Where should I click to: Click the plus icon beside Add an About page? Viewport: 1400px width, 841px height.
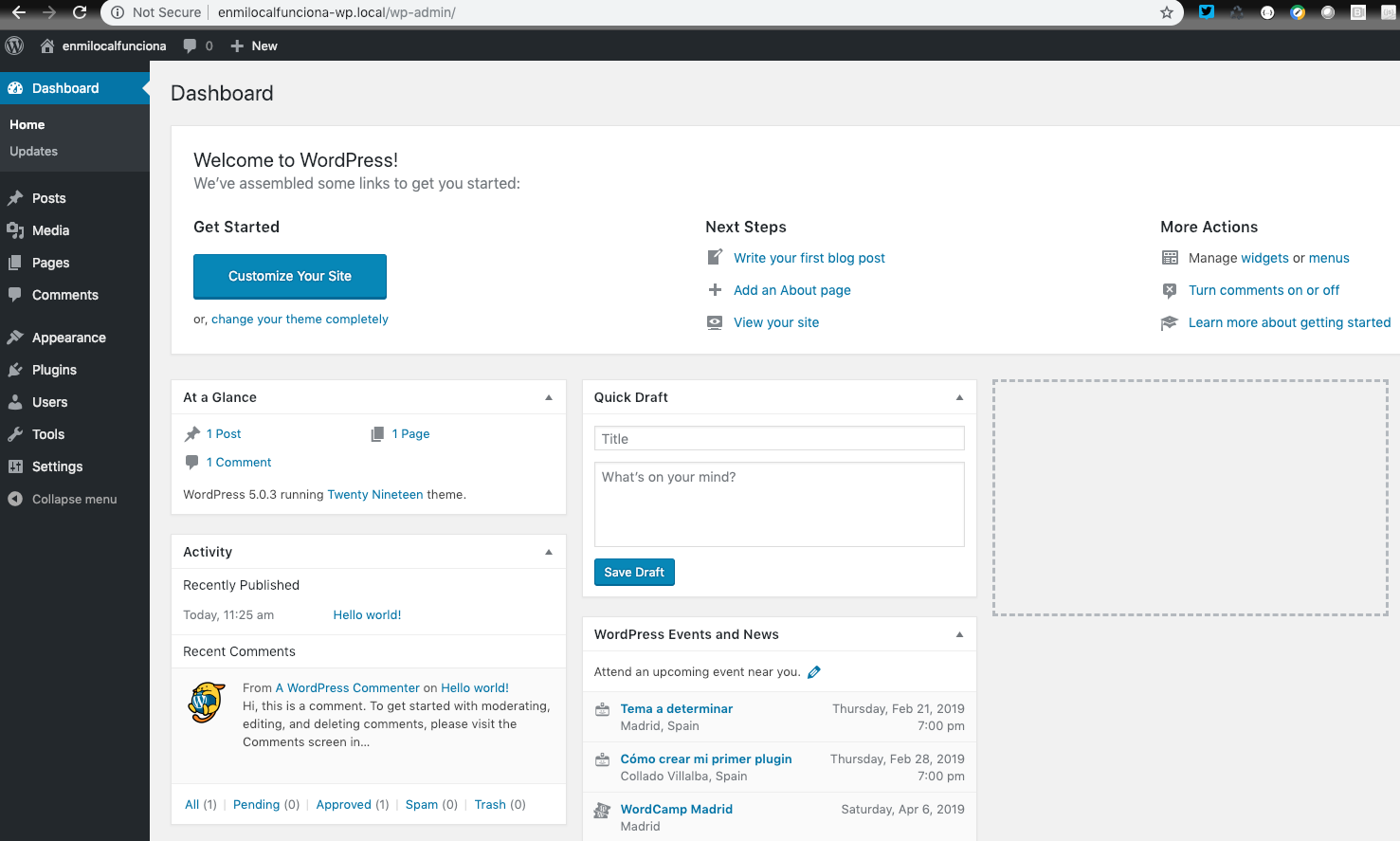click(715, 290)
